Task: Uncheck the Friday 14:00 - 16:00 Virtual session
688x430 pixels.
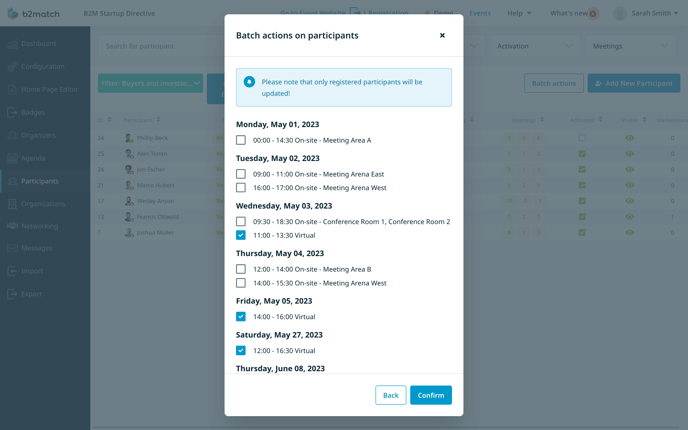Action: (x=241, y=316)
